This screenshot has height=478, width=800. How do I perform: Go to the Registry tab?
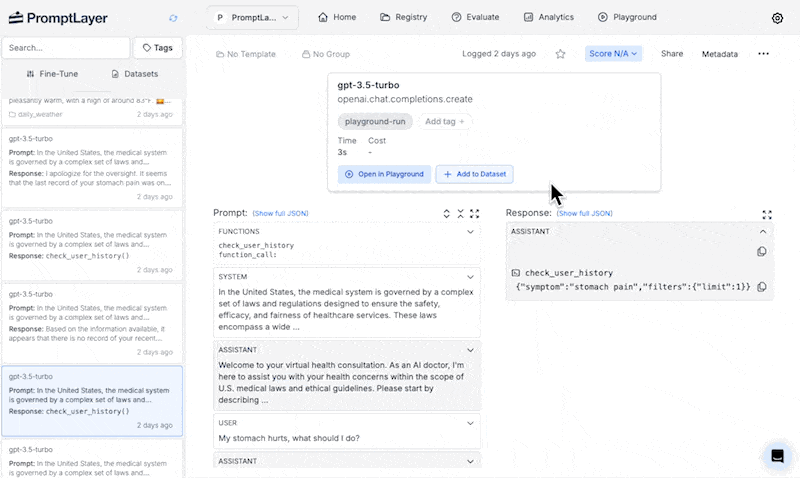(404, 18)
